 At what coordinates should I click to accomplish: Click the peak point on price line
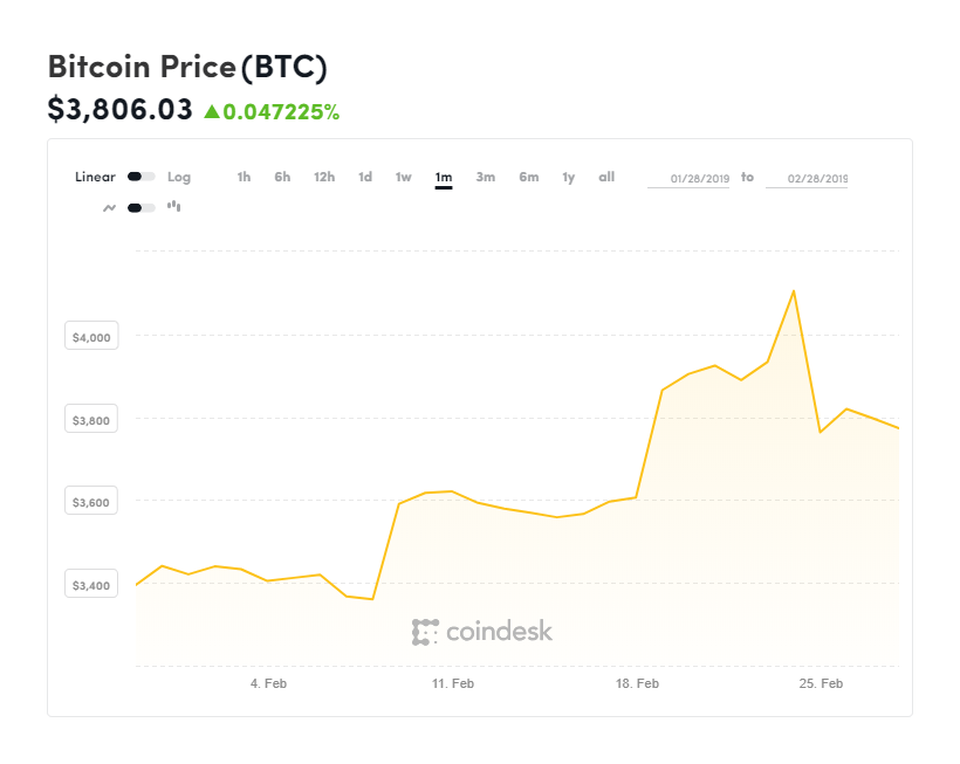(794, 291)
